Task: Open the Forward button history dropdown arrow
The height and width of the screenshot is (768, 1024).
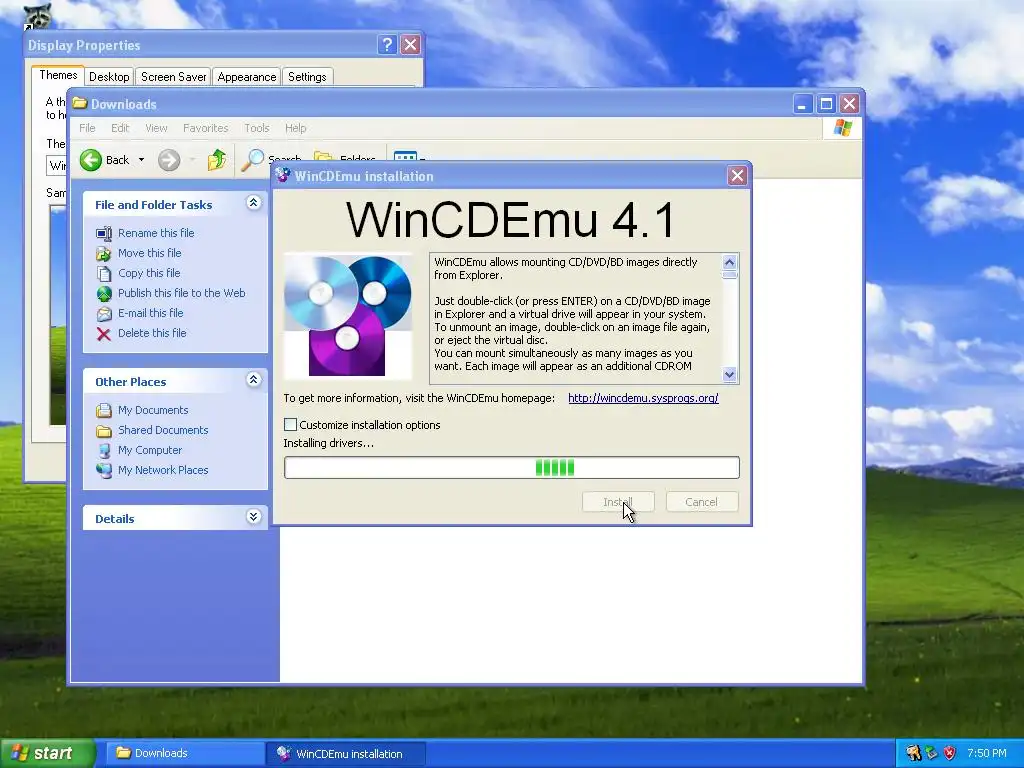Action: [x=192, y=160]
